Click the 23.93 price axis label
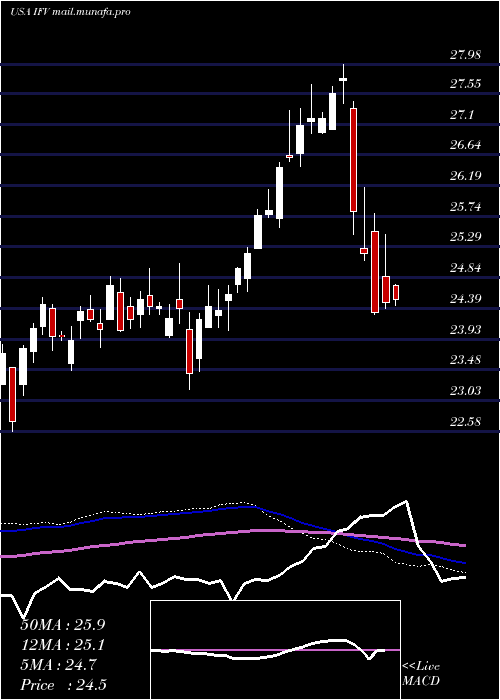The width and height of the screenshot is (500, 700). click(x=465, y=329)
